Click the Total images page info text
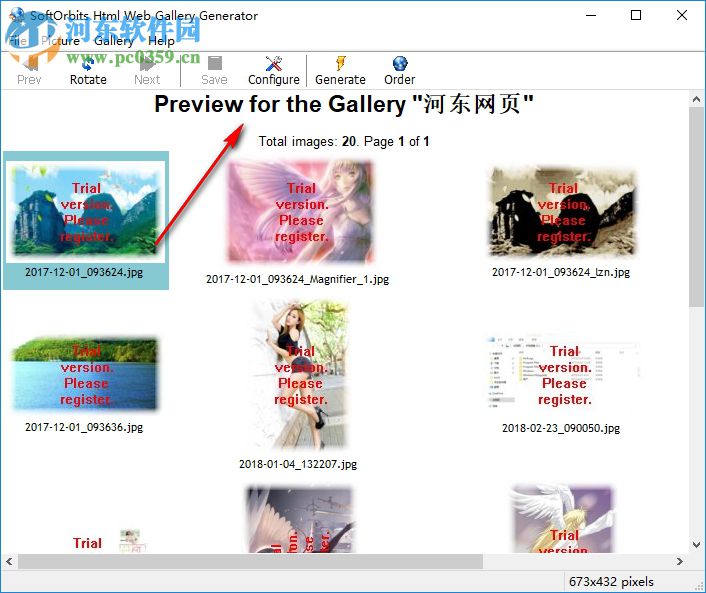 tap(344, 141)
